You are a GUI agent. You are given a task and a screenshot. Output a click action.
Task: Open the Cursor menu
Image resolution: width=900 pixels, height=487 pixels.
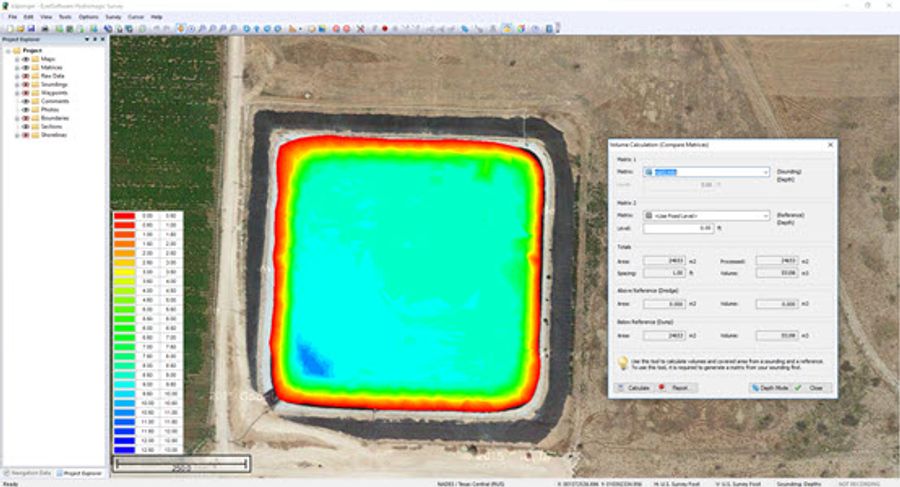136,17
